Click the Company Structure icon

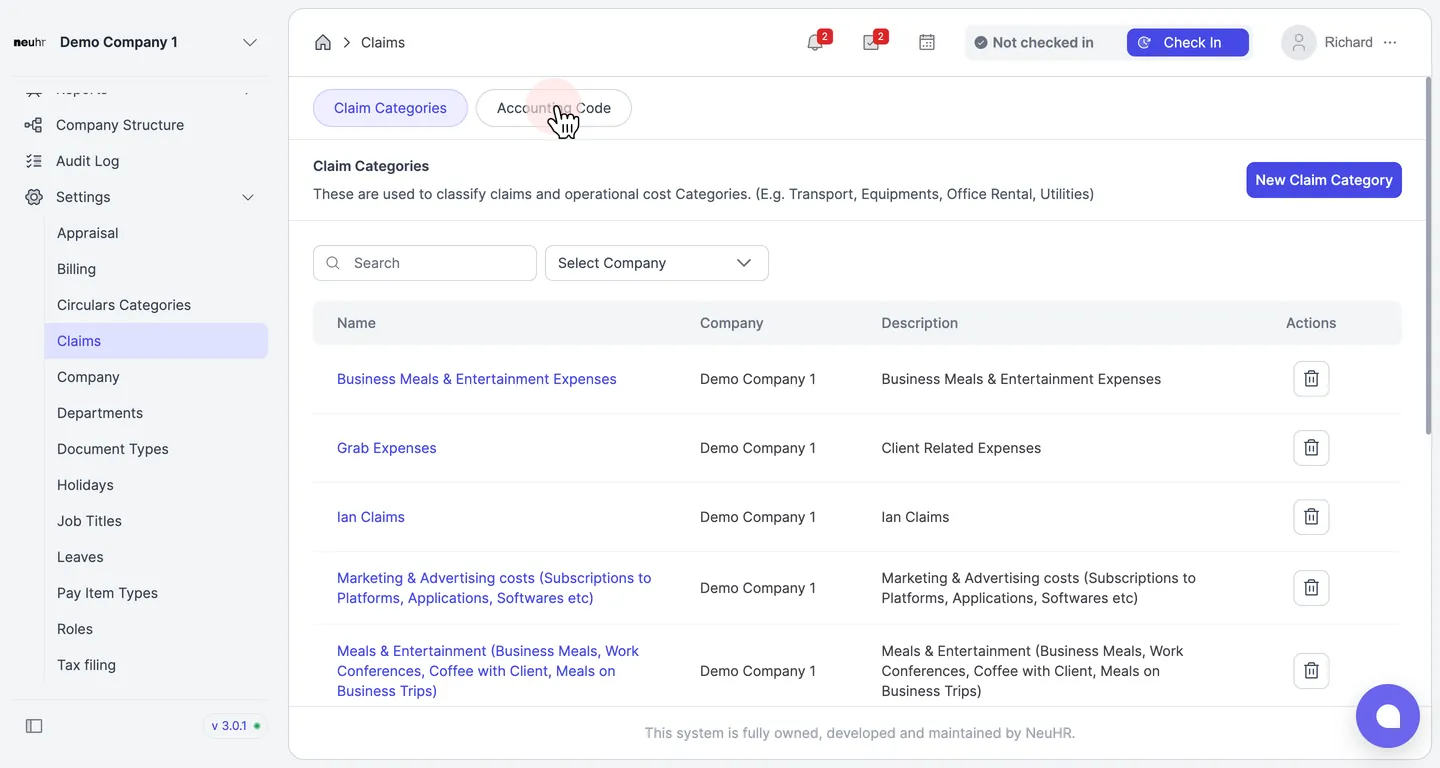click(34, 125)
